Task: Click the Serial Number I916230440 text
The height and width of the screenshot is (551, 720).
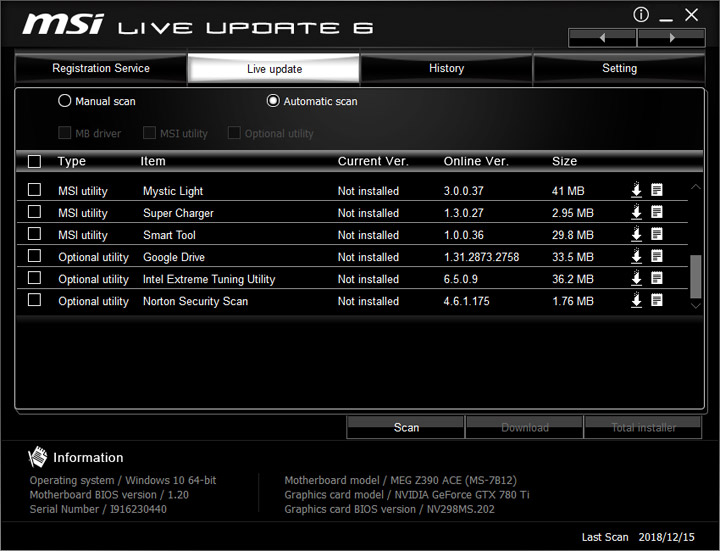Action: 98,509
